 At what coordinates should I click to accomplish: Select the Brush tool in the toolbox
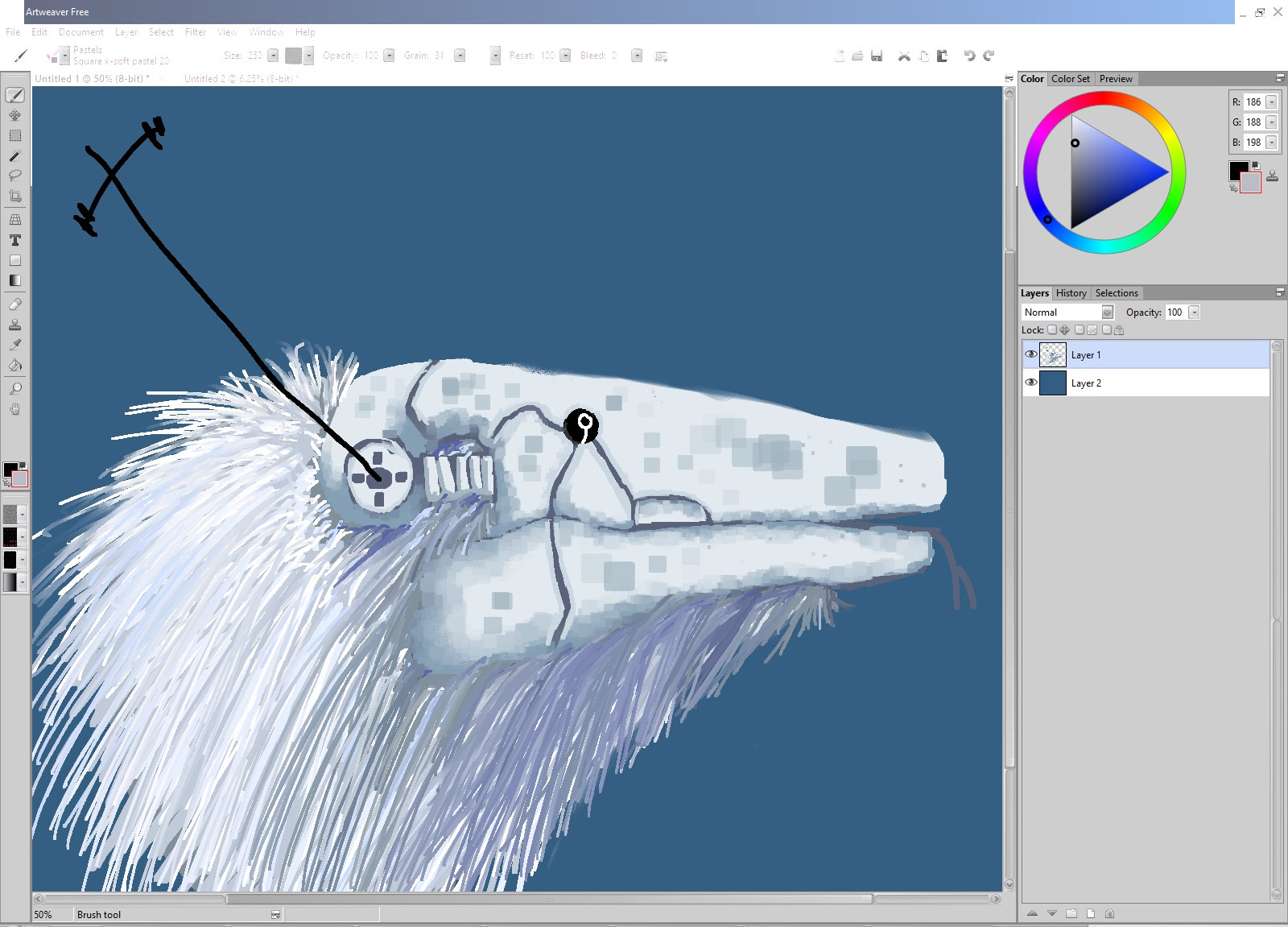14,95
